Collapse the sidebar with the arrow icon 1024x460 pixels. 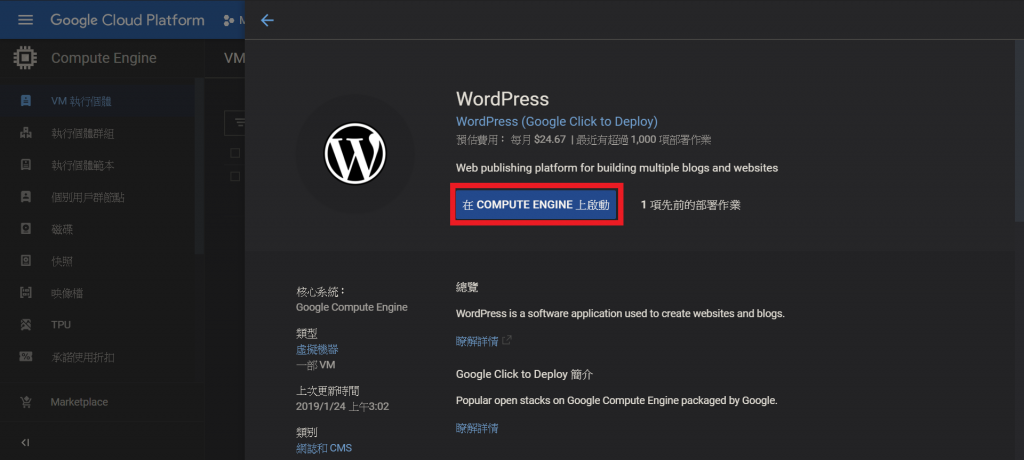click(25, 442)
